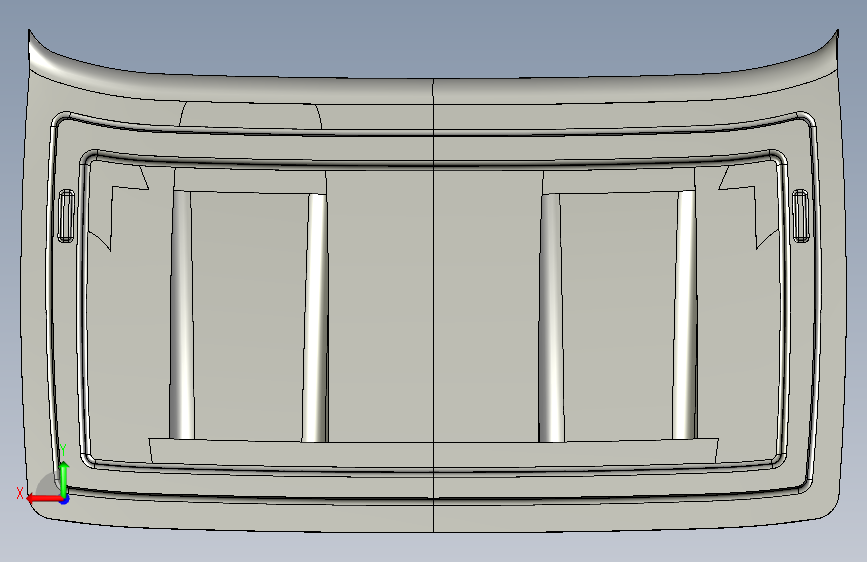This screenshot has width=867, height=562.
Task: Click the blue origin ball of the triad
Action: pyautogui.click(x=64, y=499)
